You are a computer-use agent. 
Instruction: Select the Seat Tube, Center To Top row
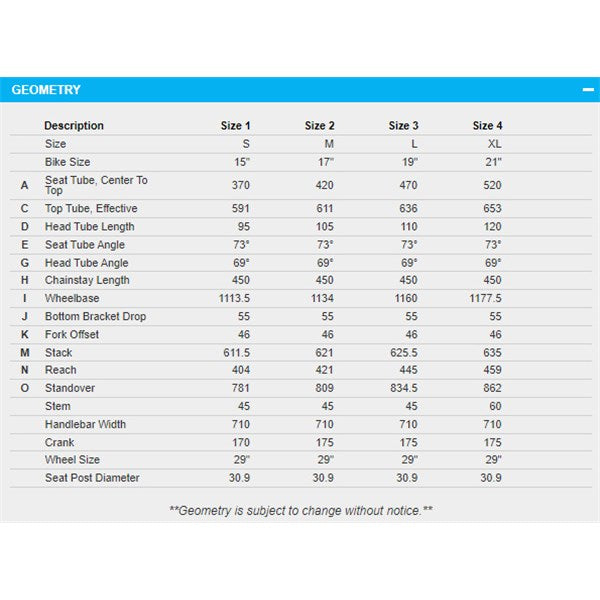point(96,185)
